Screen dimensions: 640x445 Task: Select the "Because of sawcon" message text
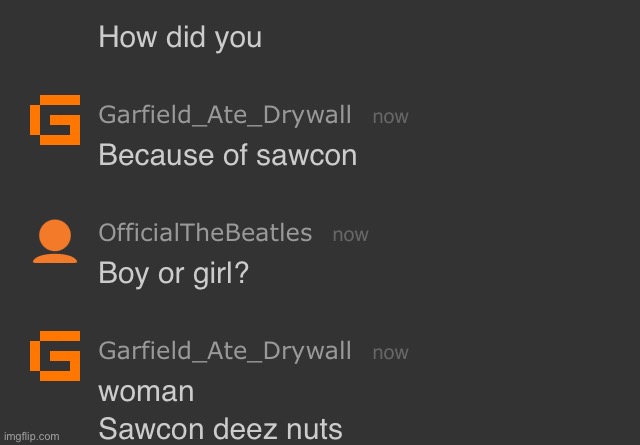point(227,156)
